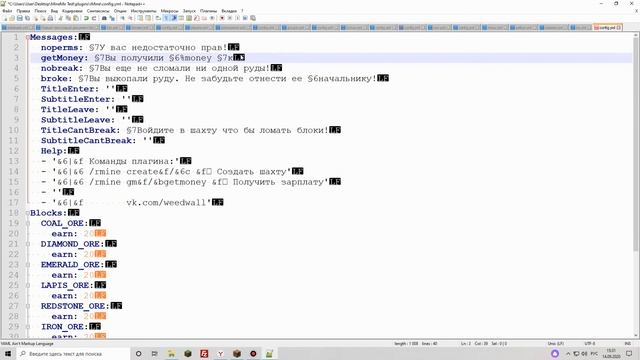Zoom out using the toolbar icon

pyautogui.click(x=130, y=18)
